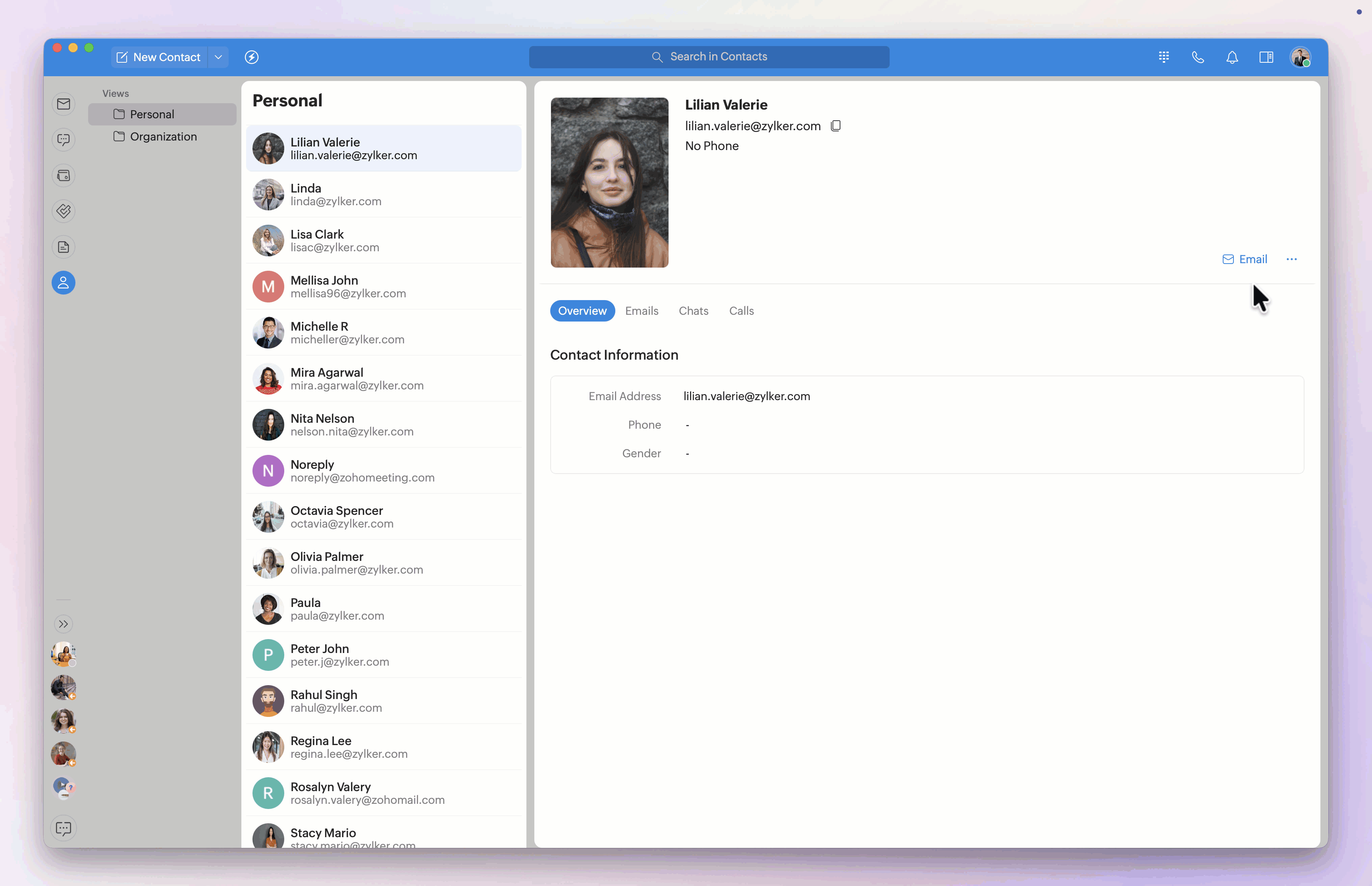
Task: Open the Mail icon in left sidebar
Action: click(63, 104)
